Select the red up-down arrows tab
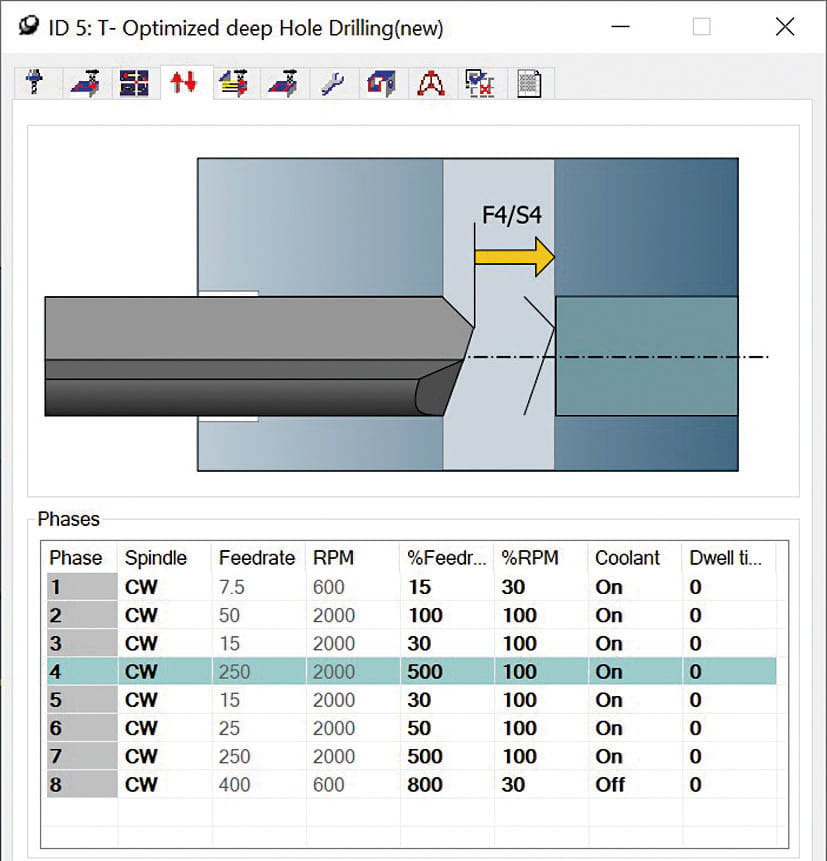This screenshot has width=827, height=861. [x=183, y=82]
